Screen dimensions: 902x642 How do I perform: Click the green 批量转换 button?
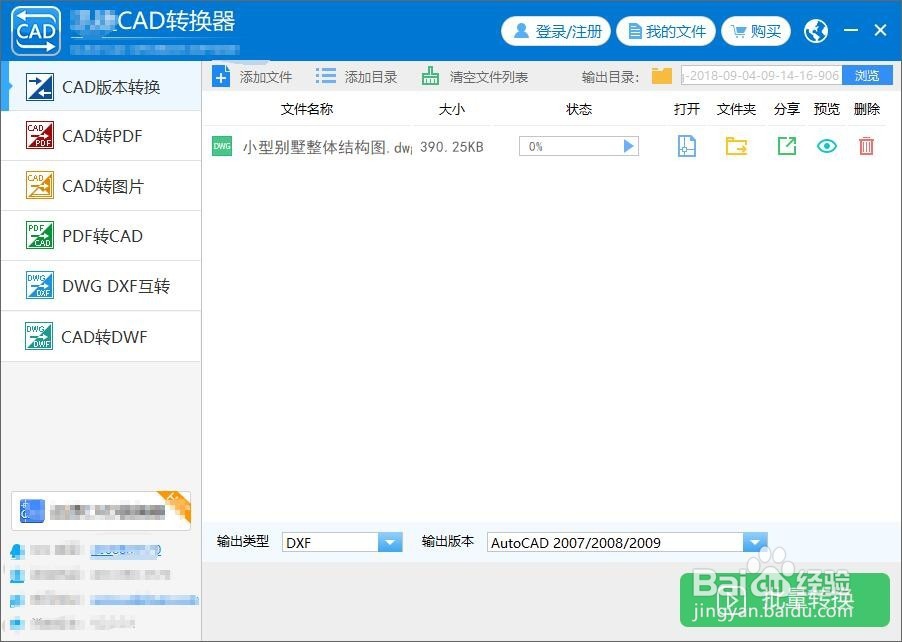[785, 600]
